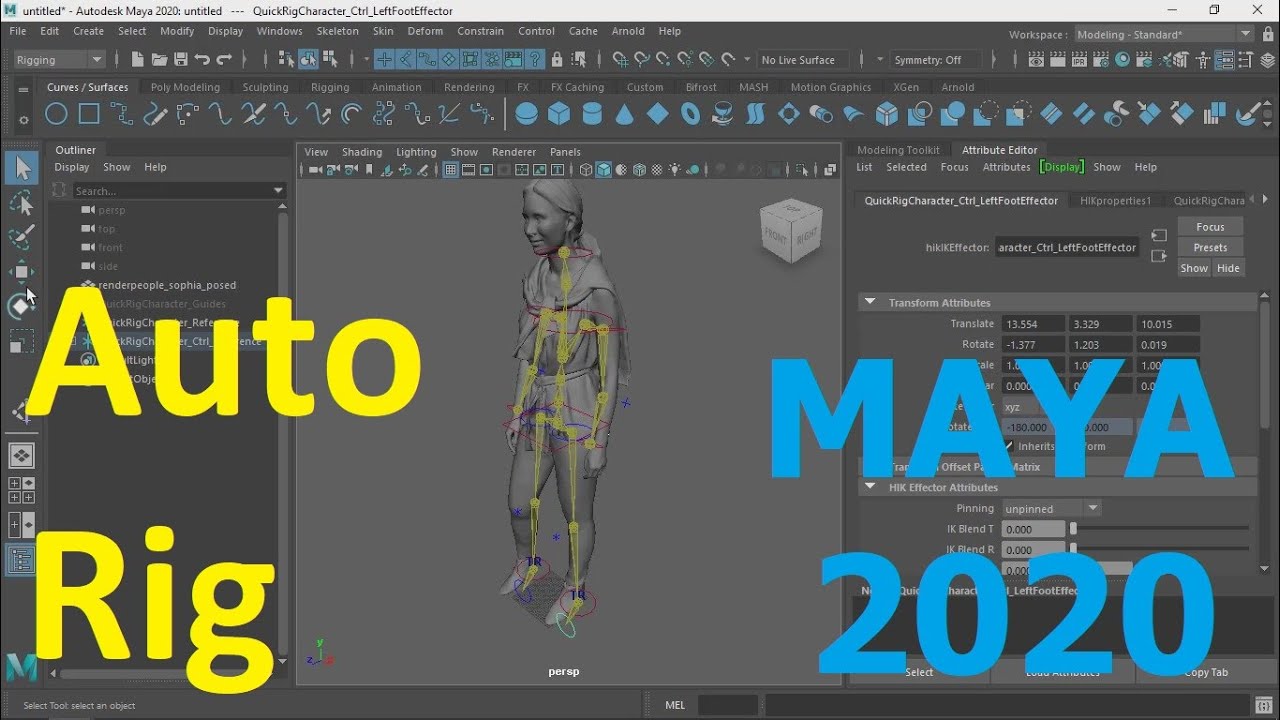Open the Skeleton menu
1280x720 pixels.
point(337,31)
